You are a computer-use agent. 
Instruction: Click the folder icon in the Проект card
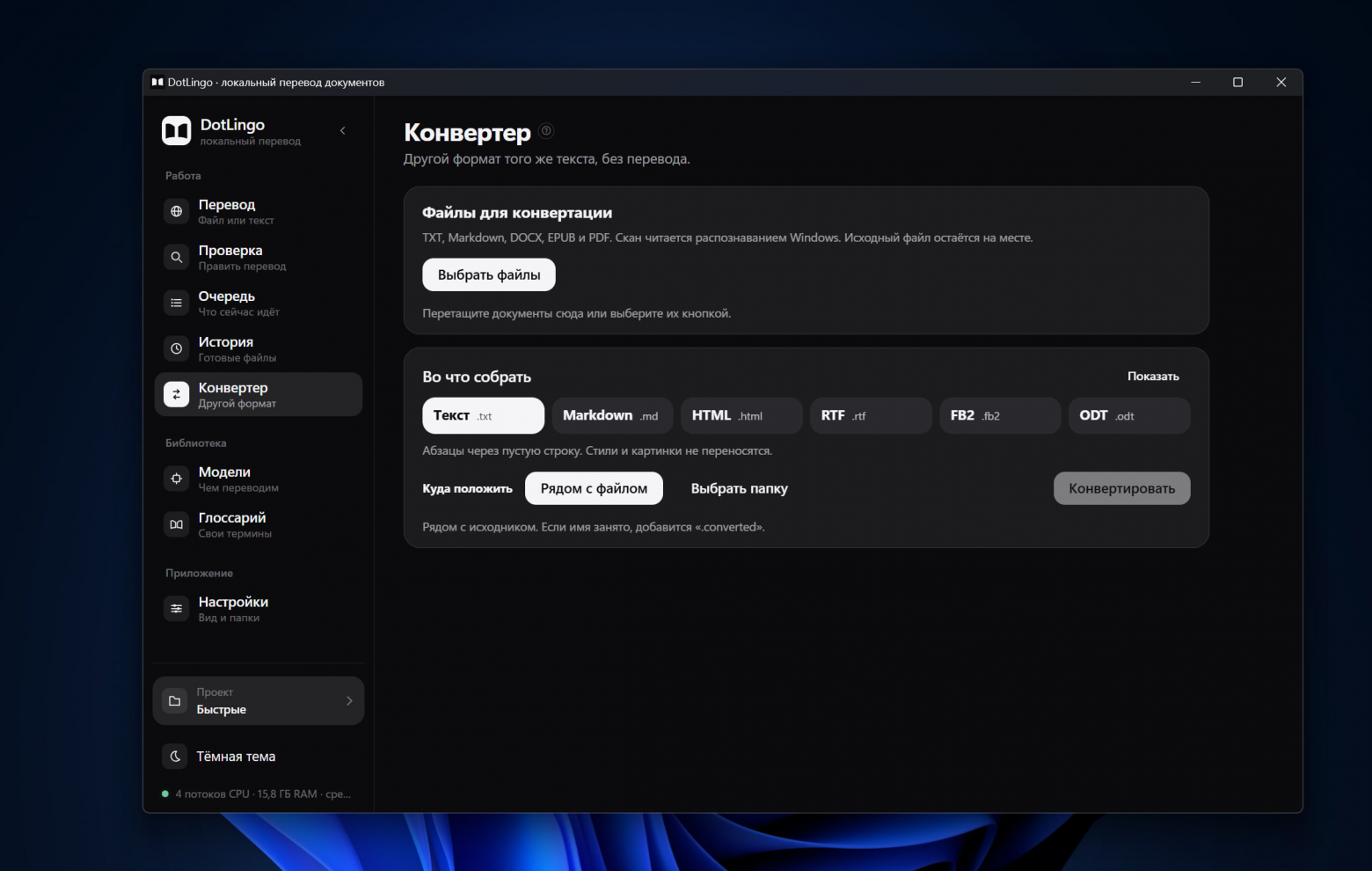pos(174,700)
